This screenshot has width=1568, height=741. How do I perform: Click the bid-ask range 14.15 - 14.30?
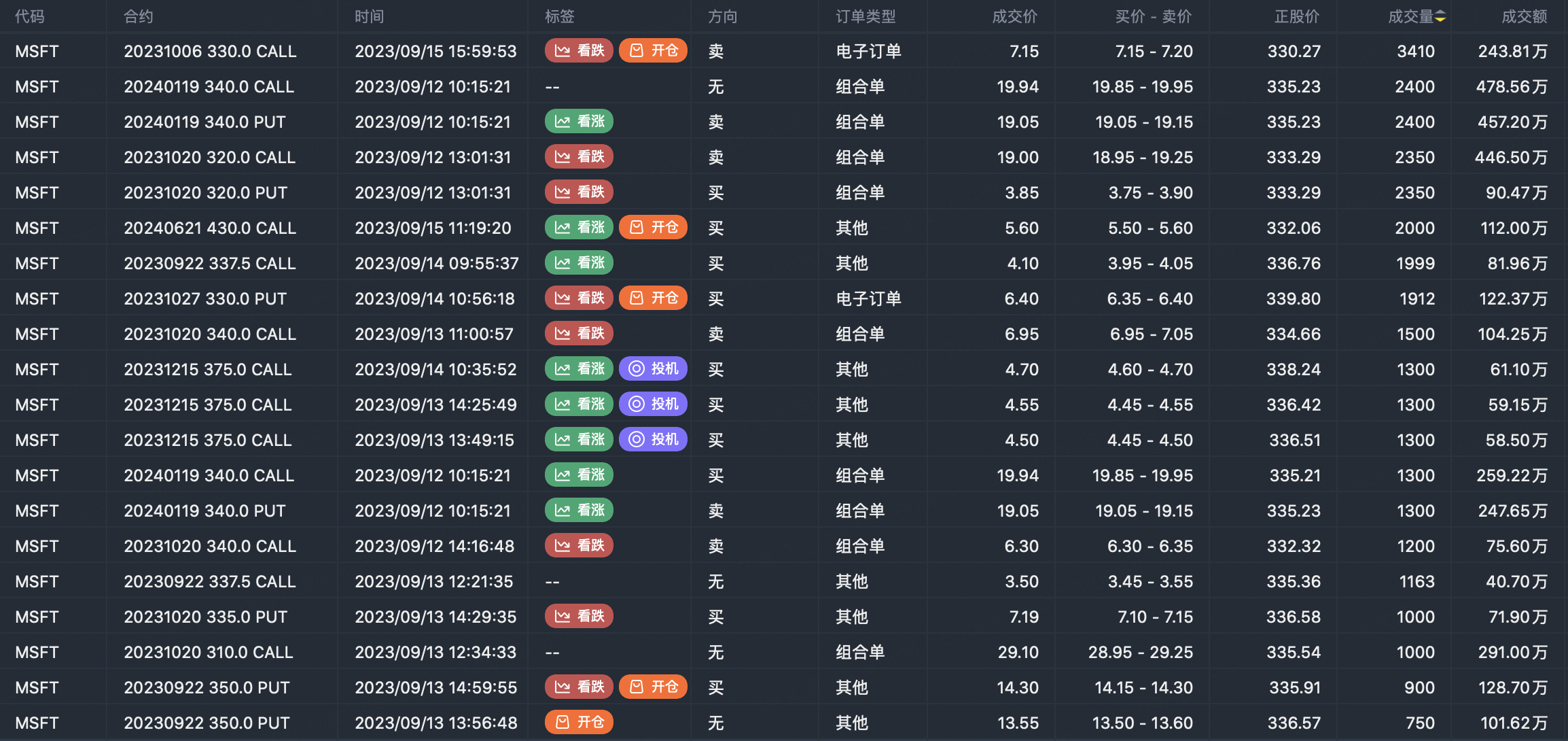pos(1144,688)
